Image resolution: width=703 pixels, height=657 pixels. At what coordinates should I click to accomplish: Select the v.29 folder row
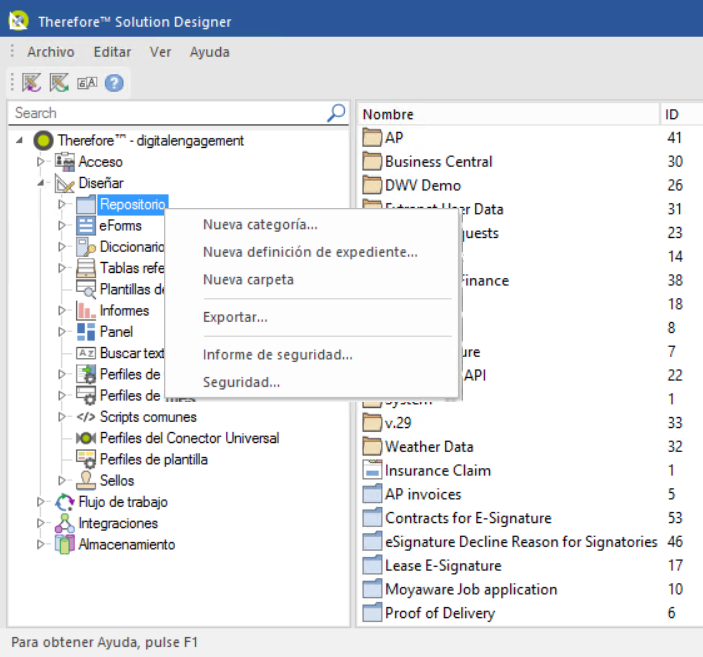531,423
